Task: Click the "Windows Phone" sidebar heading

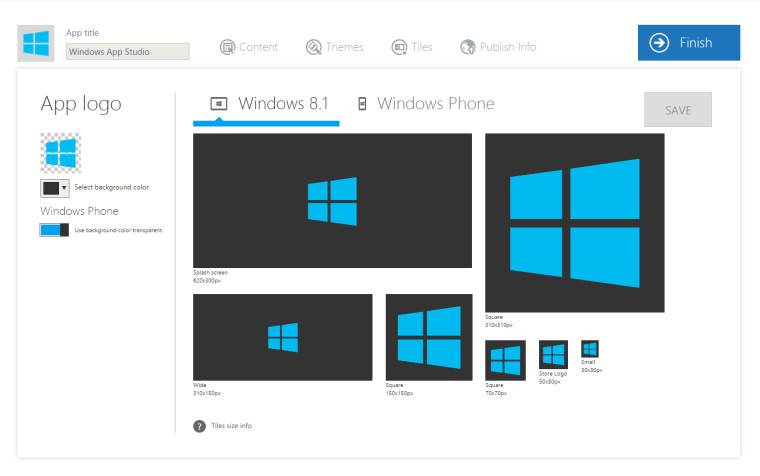Action: (79, 211)
